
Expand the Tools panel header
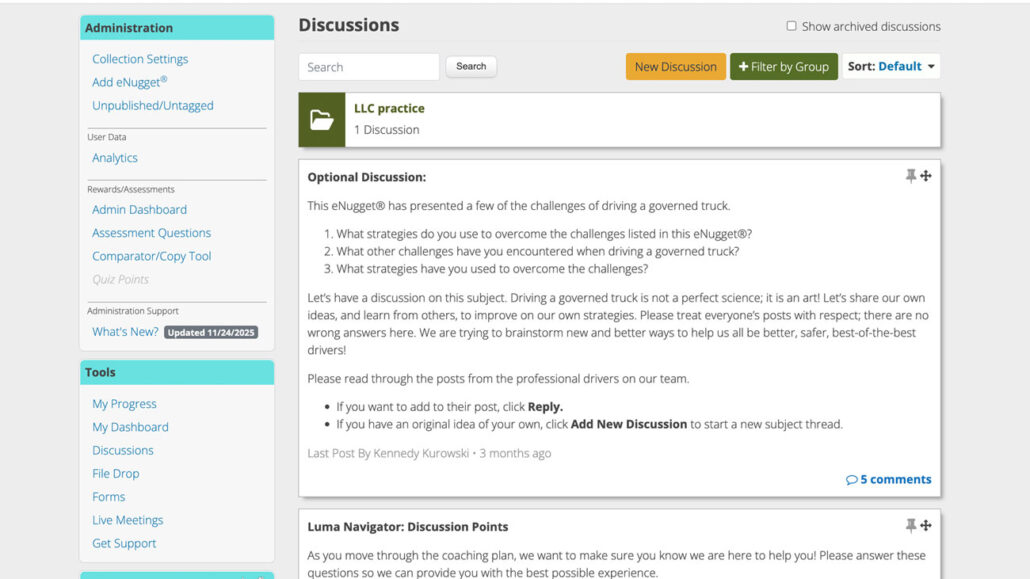point(100,371)
